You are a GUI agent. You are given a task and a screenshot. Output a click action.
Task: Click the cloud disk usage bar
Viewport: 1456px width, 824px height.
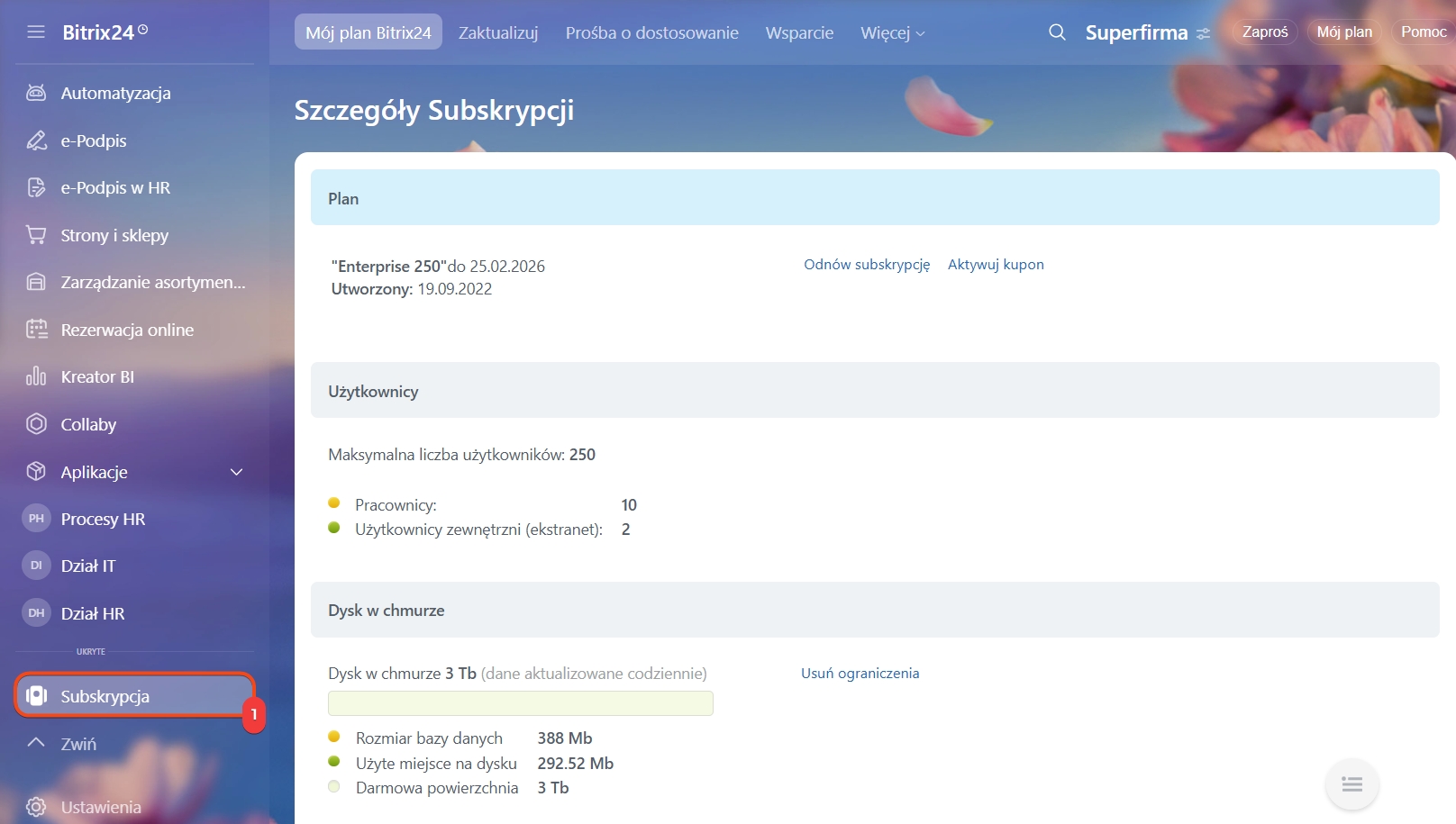pos(521,703)
